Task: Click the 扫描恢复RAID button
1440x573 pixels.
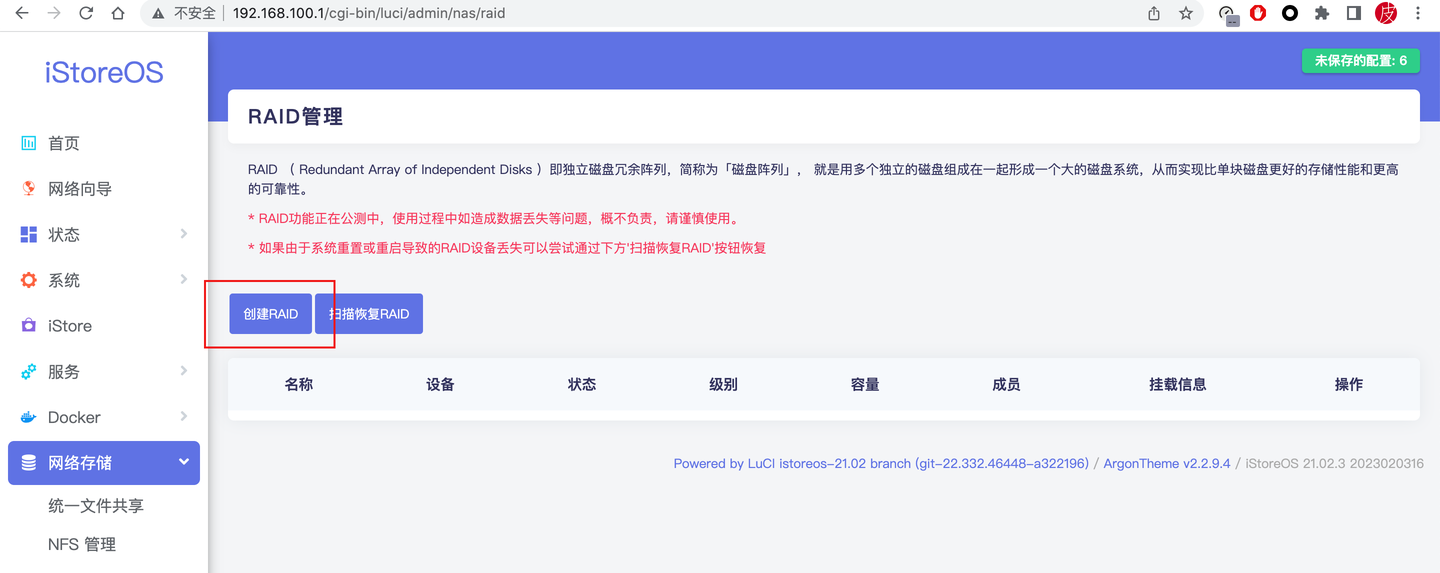Action: 369,314
